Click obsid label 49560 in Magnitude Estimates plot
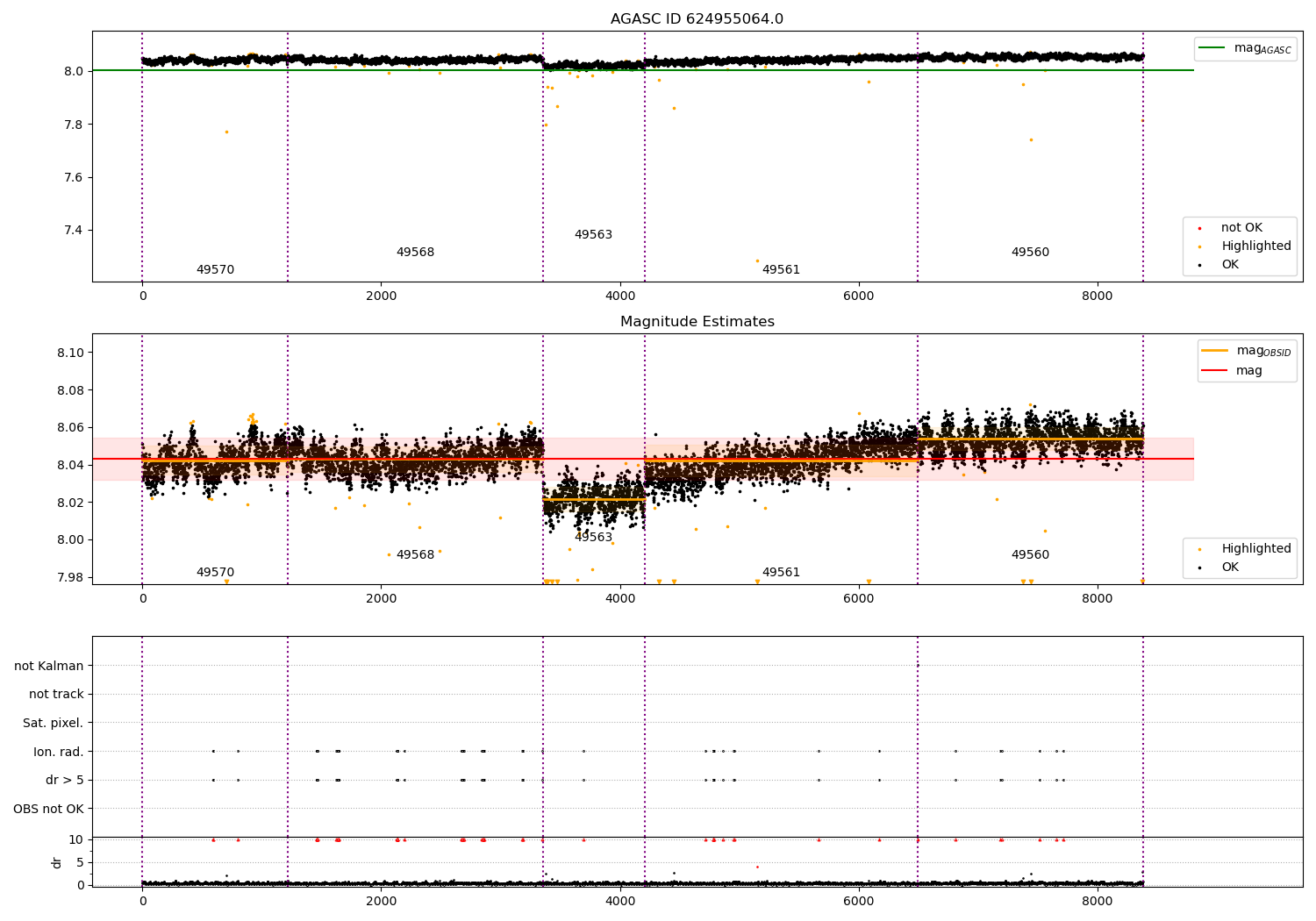Image resolution: width=1316 pixels, height=921 pixels. [1030, 555]
